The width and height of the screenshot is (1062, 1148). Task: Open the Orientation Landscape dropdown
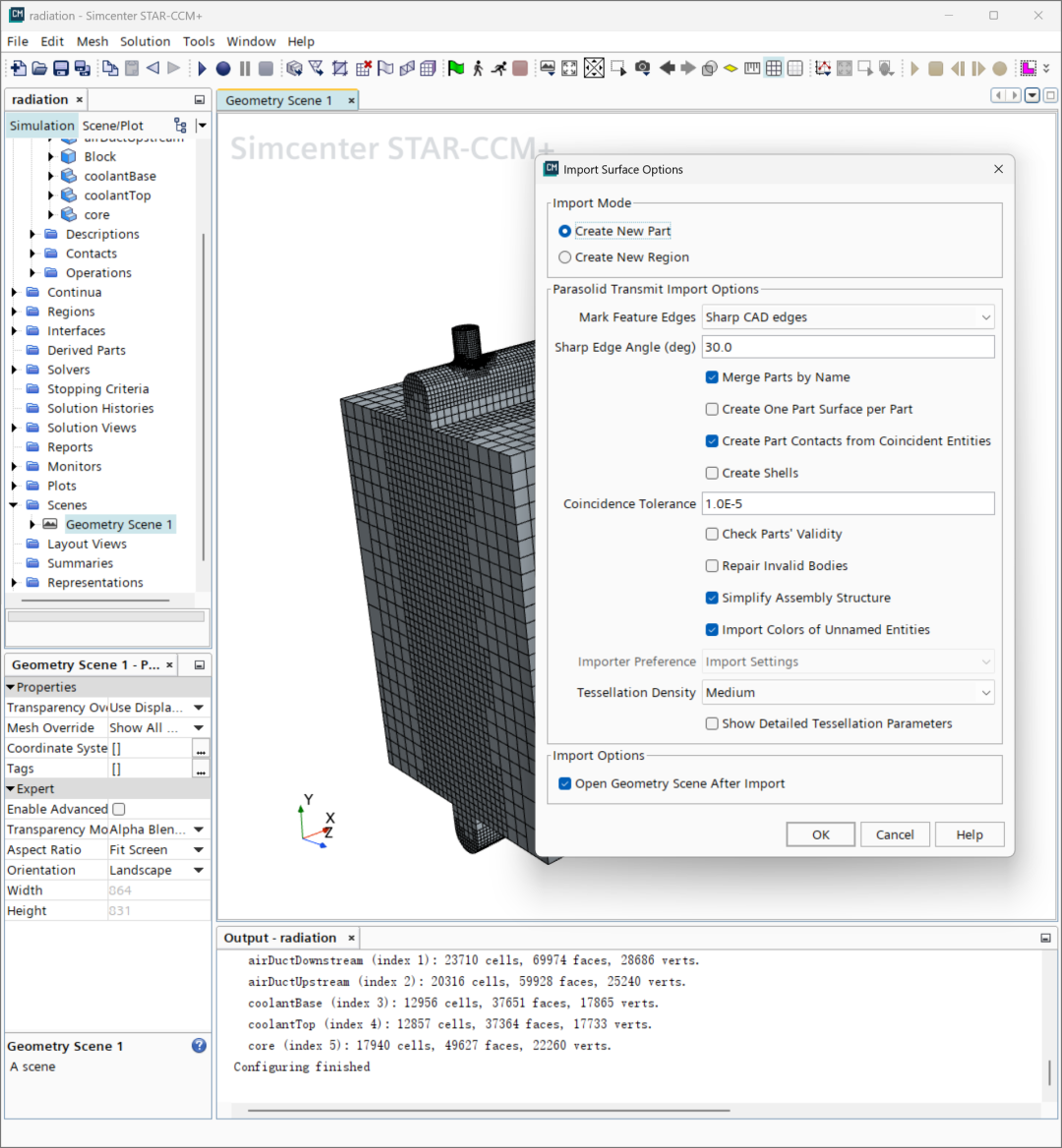coord(199,871)
